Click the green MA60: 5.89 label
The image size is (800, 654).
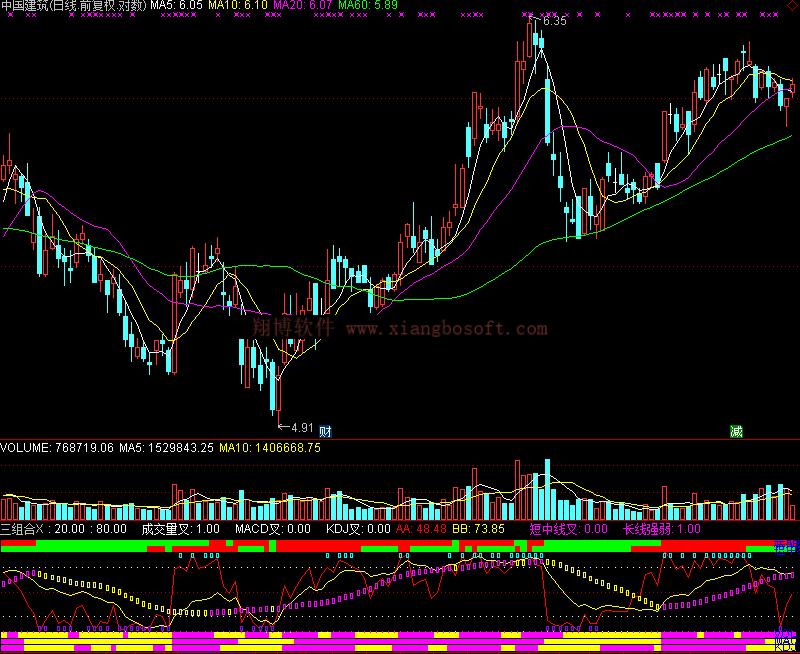(368, 6)
